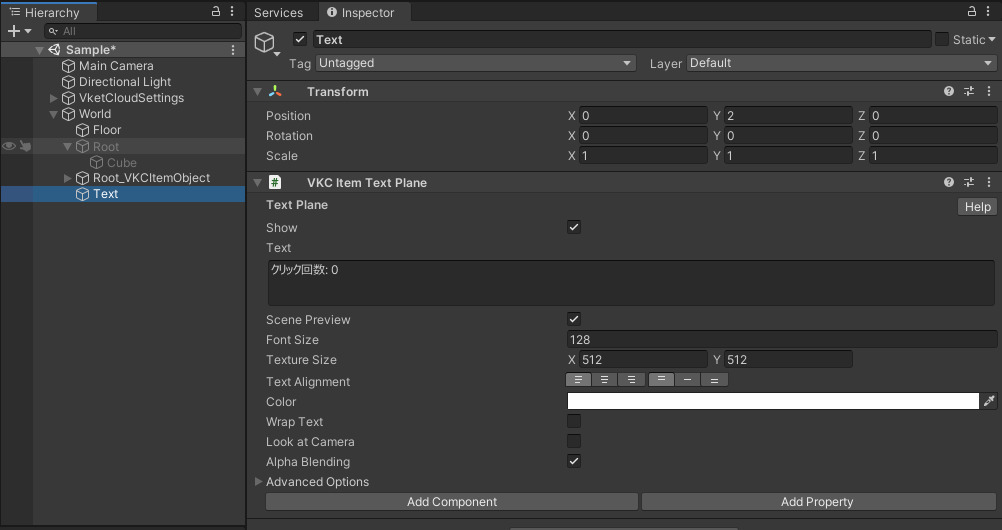The width and height of the screenshot is (1002, 530).
Task: Open the white Color swatch picker
Action: point(773,401)
